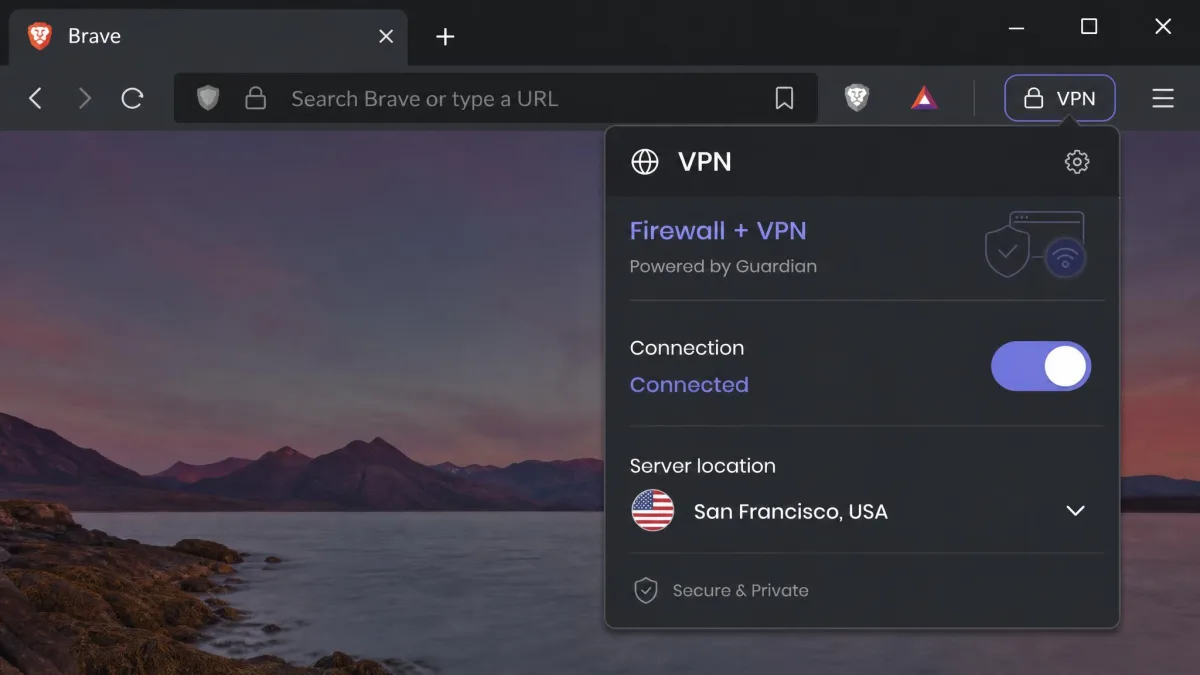This screenshot has height=675, width=1200.
Task: Open the Brave lion Shields toolbar icon
Action: 857,98
